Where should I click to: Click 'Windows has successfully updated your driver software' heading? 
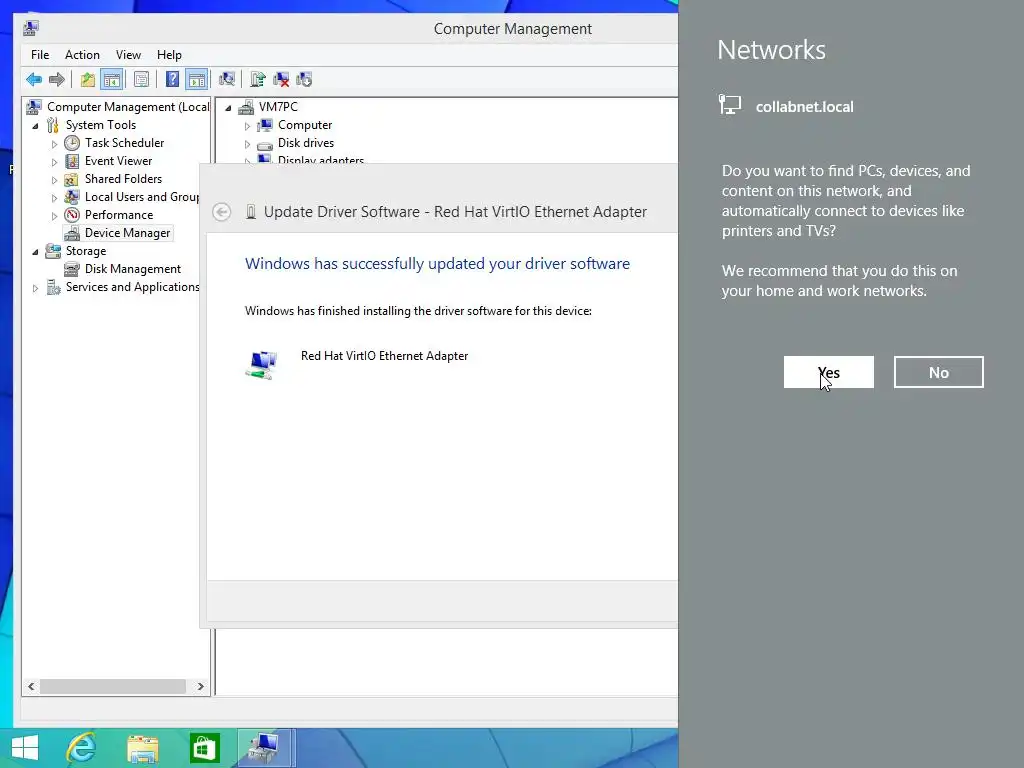click(x=438, y=263)
